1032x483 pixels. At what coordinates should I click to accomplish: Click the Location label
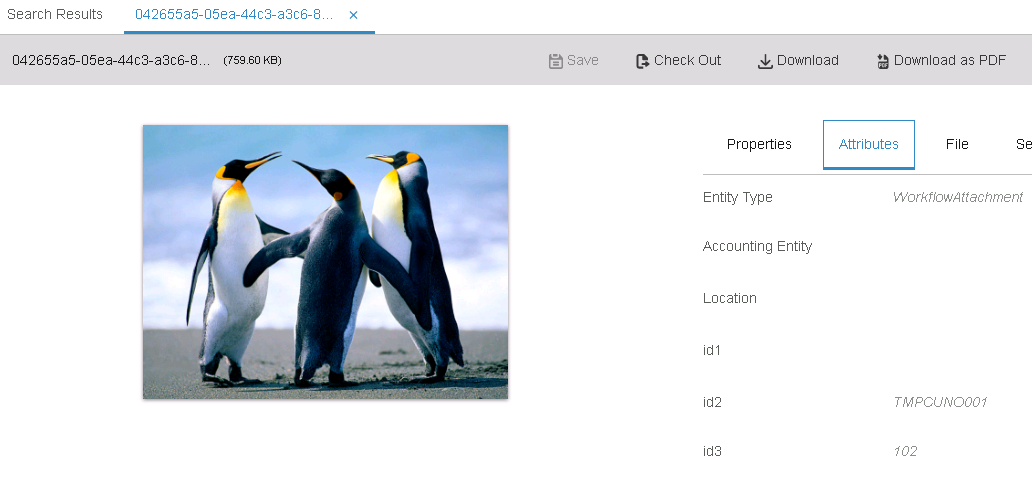(x=730, y=298)
